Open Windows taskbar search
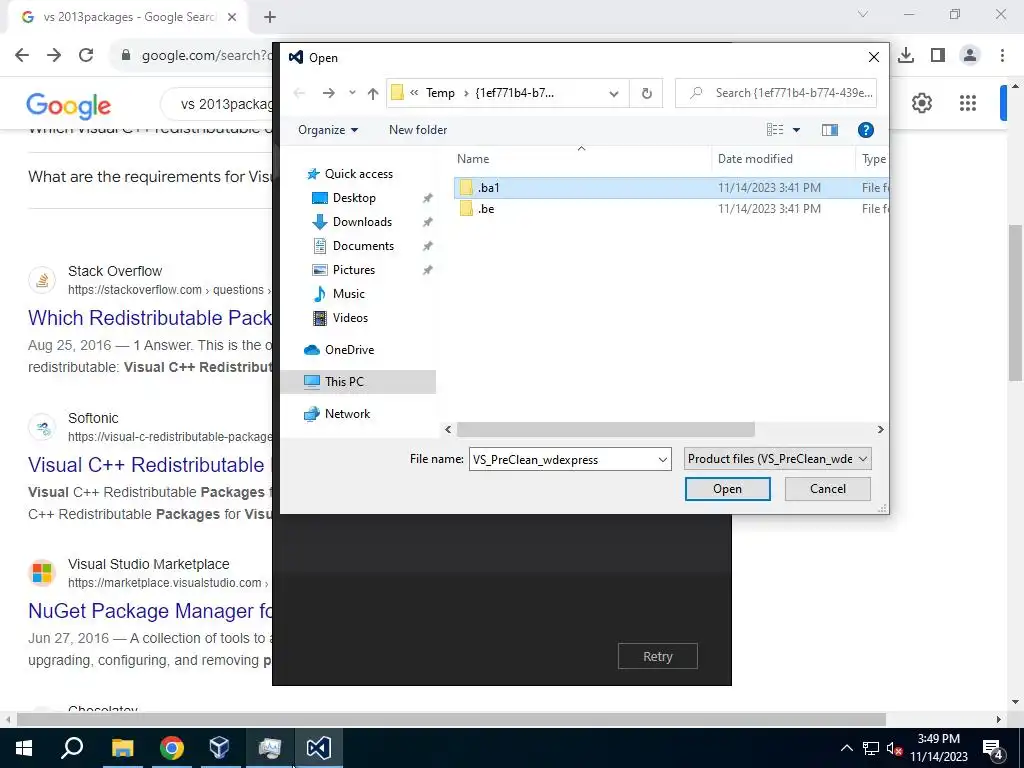This screenshot has height=768, width=1024. point(72,748)
